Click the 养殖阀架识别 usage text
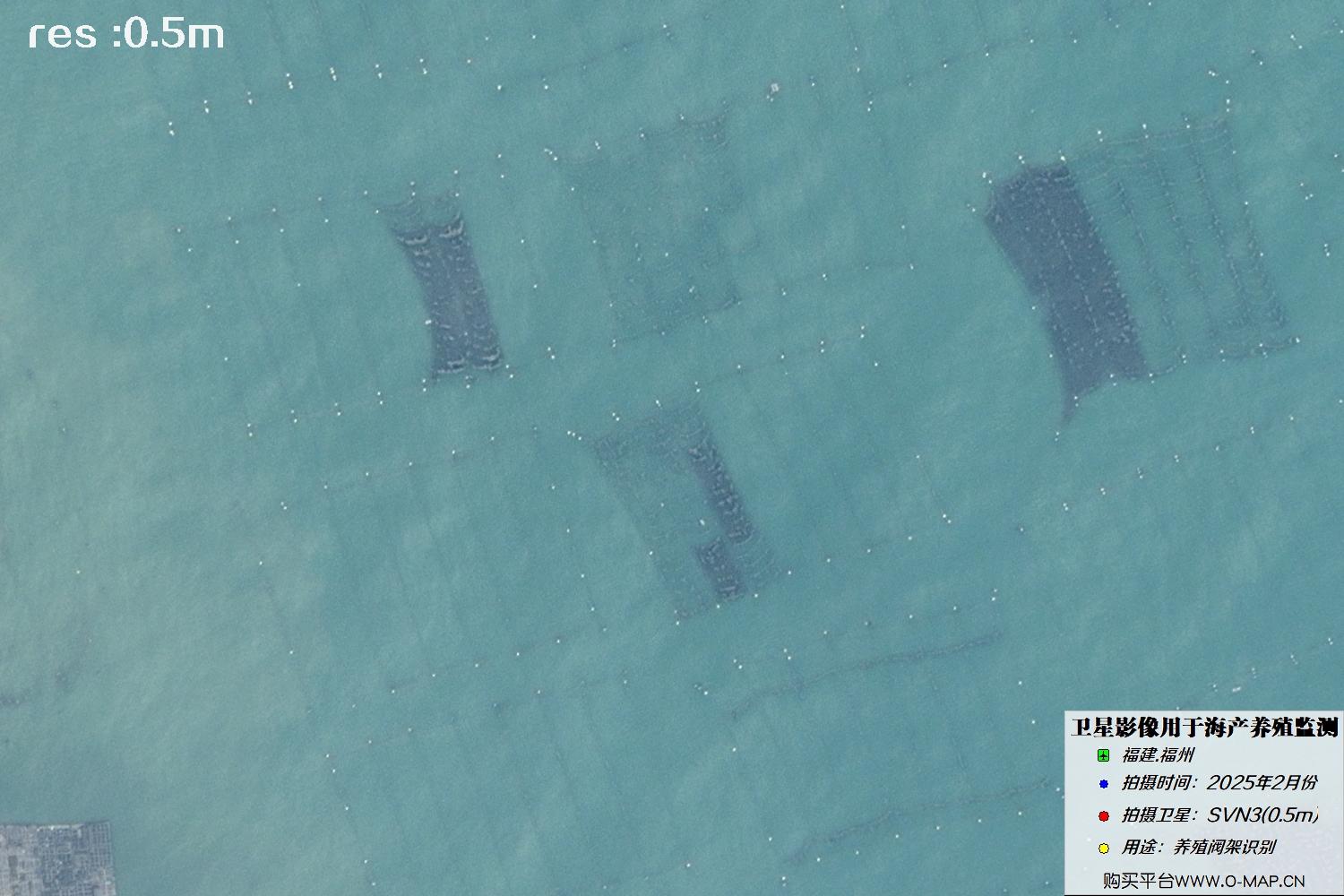 point(1224,847)
